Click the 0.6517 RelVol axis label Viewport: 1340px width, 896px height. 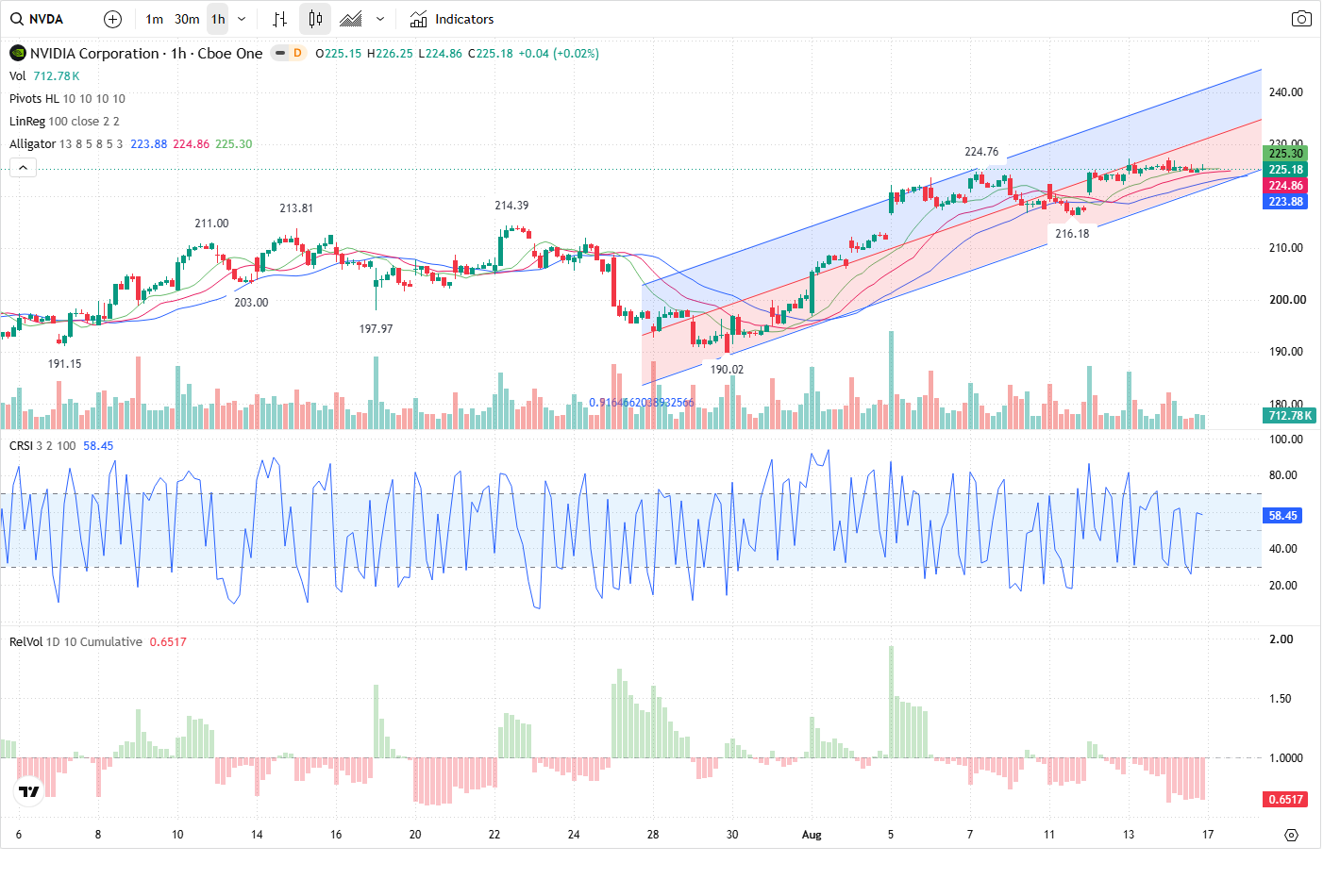(1285, 799)
